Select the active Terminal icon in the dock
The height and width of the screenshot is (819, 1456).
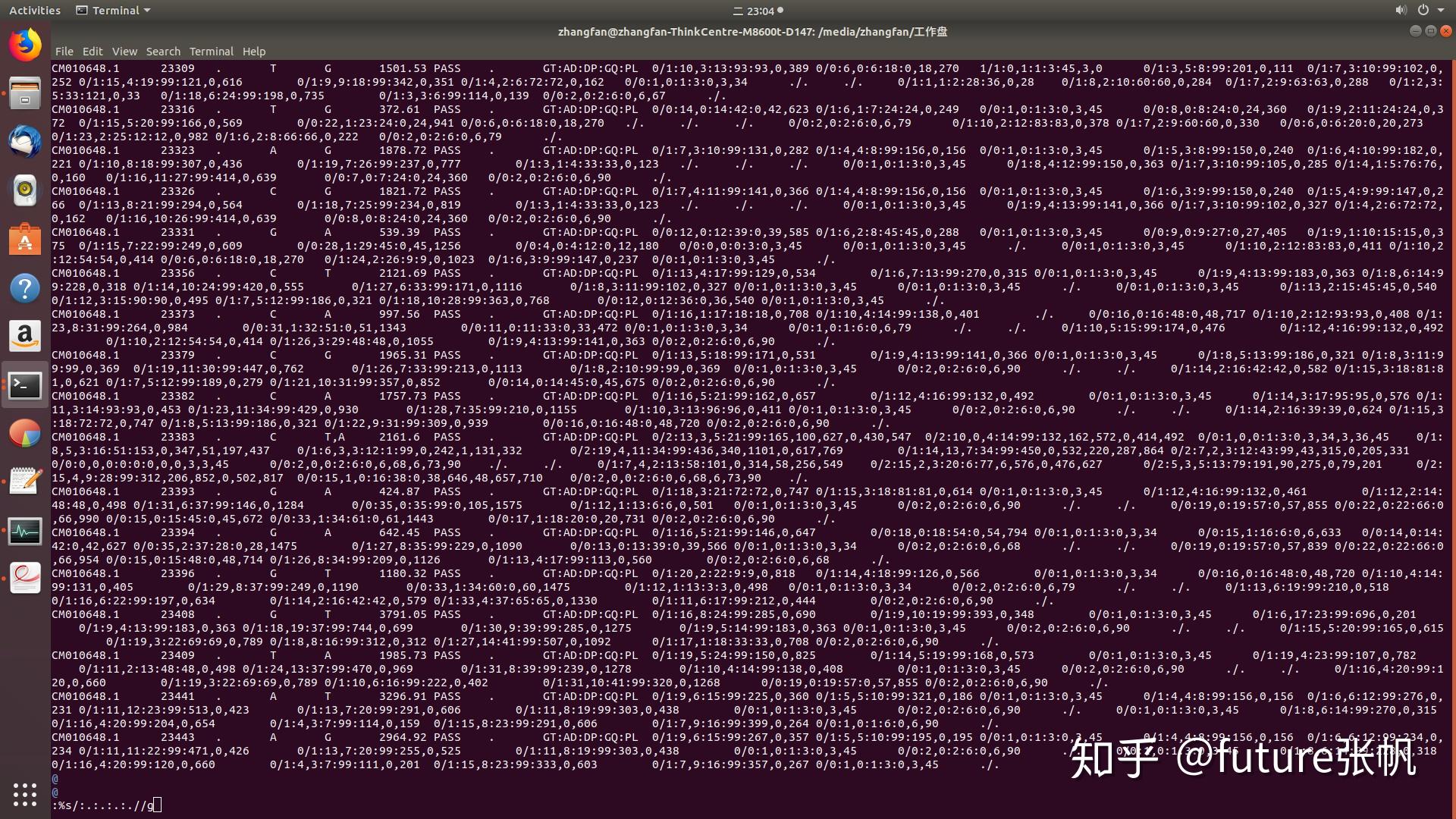point(24,386)
